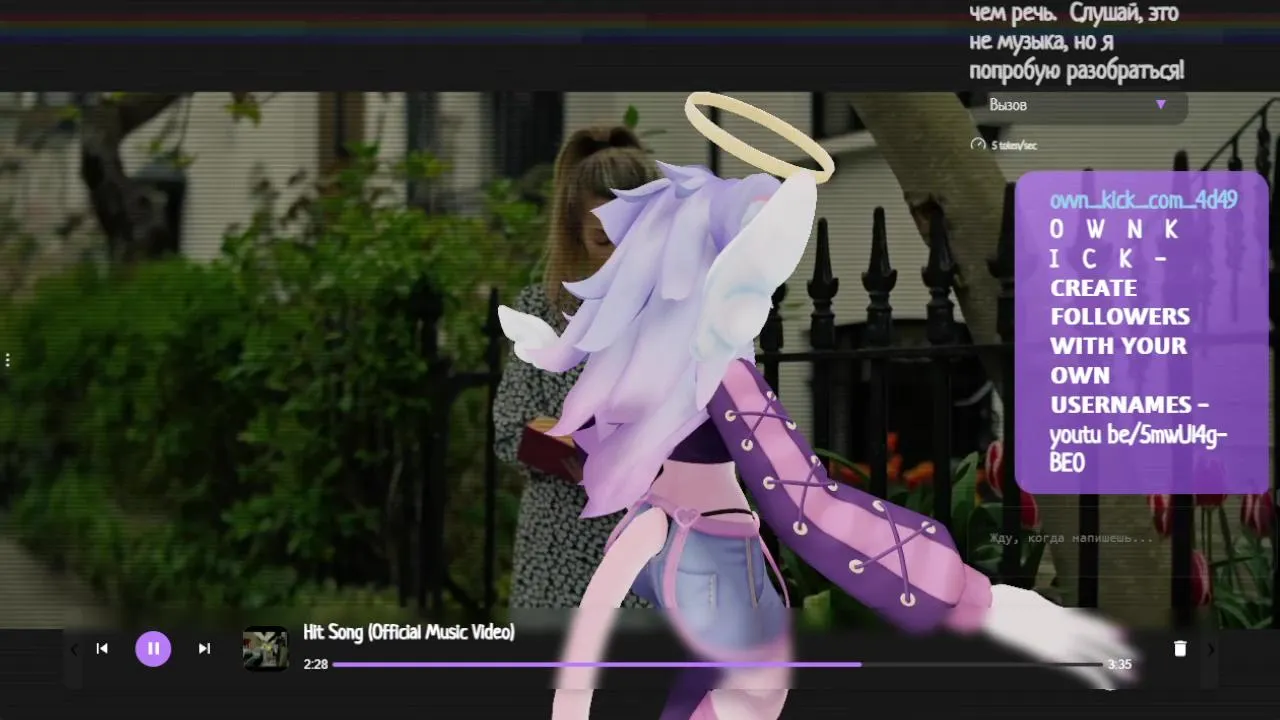Click the tokens per second gauge icon
Screen dimensions: 1280x720
tap(978, 145)
